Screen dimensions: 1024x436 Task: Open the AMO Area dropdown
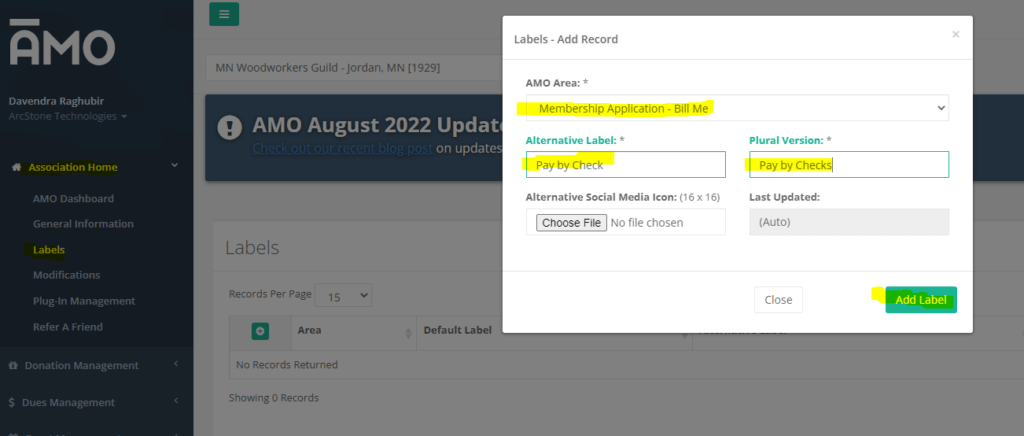737,107
